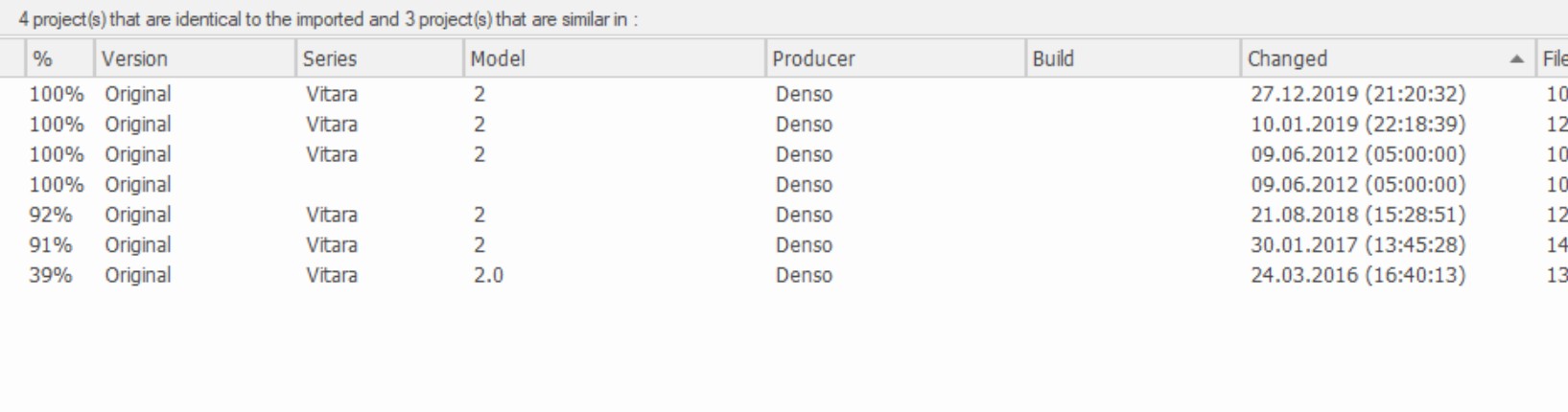Click Model 2.0 cell in list
1568x412 pixels.
[x=488, y=276]
